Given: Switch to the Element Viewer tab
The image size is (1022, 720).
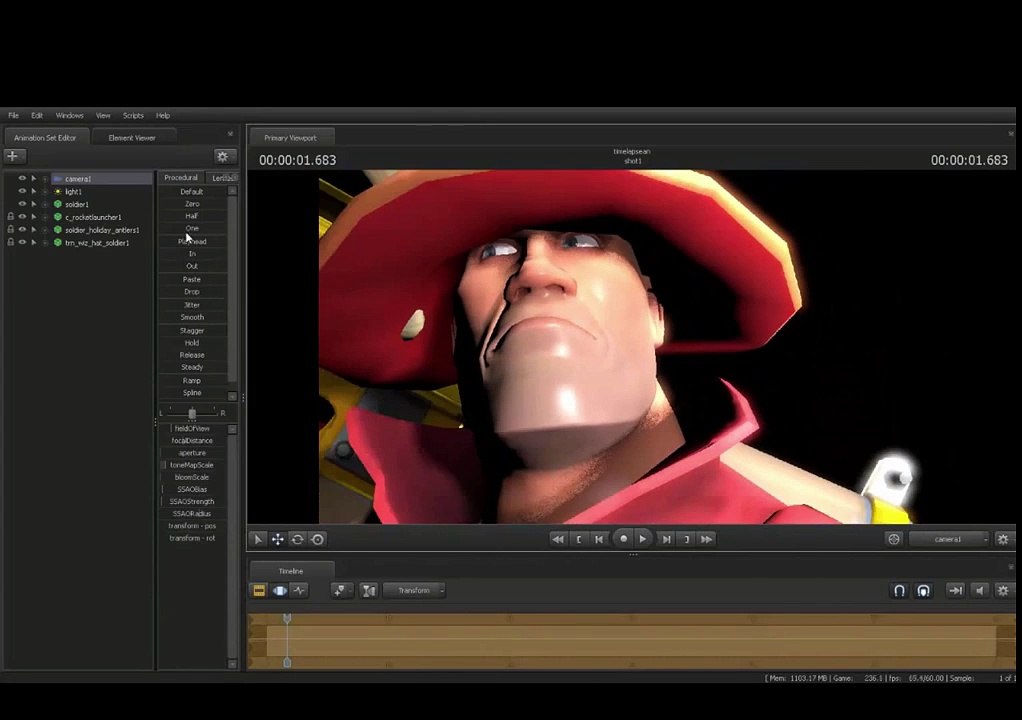Looking at the screenshot, I should [132, 137].
